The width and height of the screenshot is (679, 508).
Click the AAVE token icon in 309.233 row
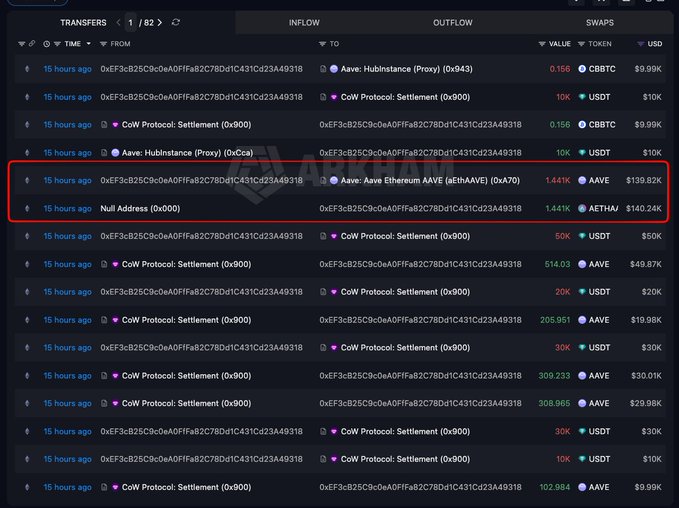pyautogui.click(x=582, y=375)
